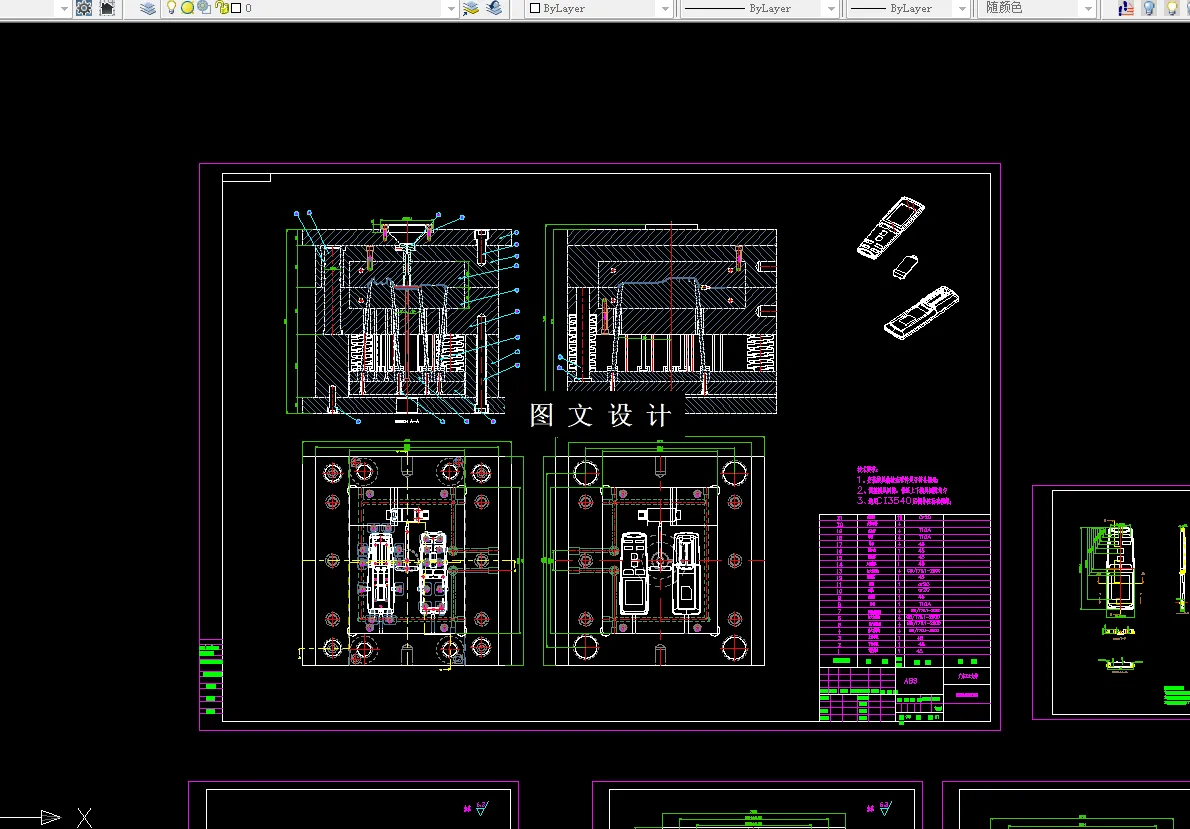The width and height of the screenshot is (1190, 829).
Task: Select the mold section view A-A
Action: pos(404,317)
